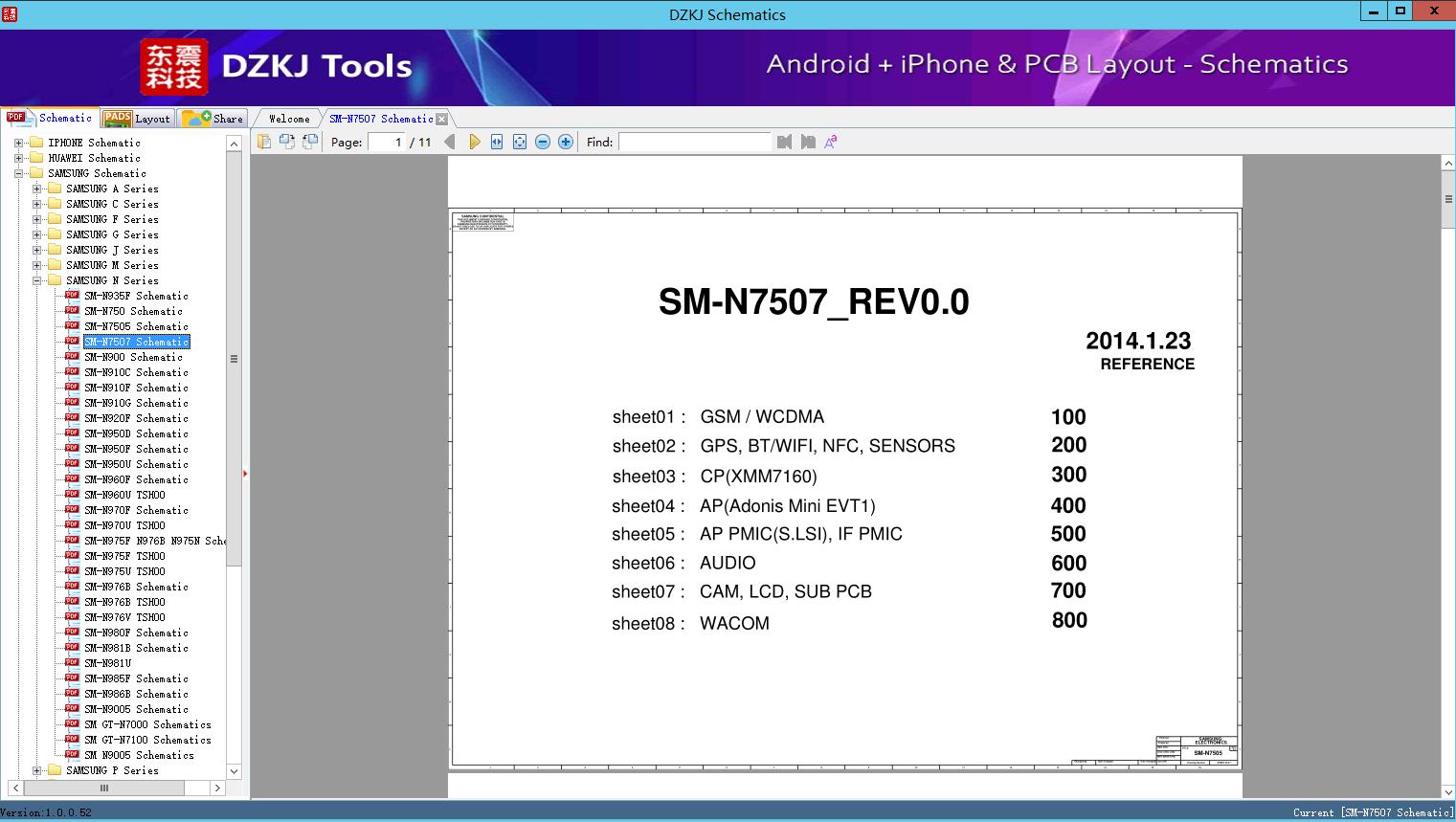The width and height of the screenshot is (1456, 822).
Task: Click the copy document icon in toolbar
Action: tap(264, 142)
